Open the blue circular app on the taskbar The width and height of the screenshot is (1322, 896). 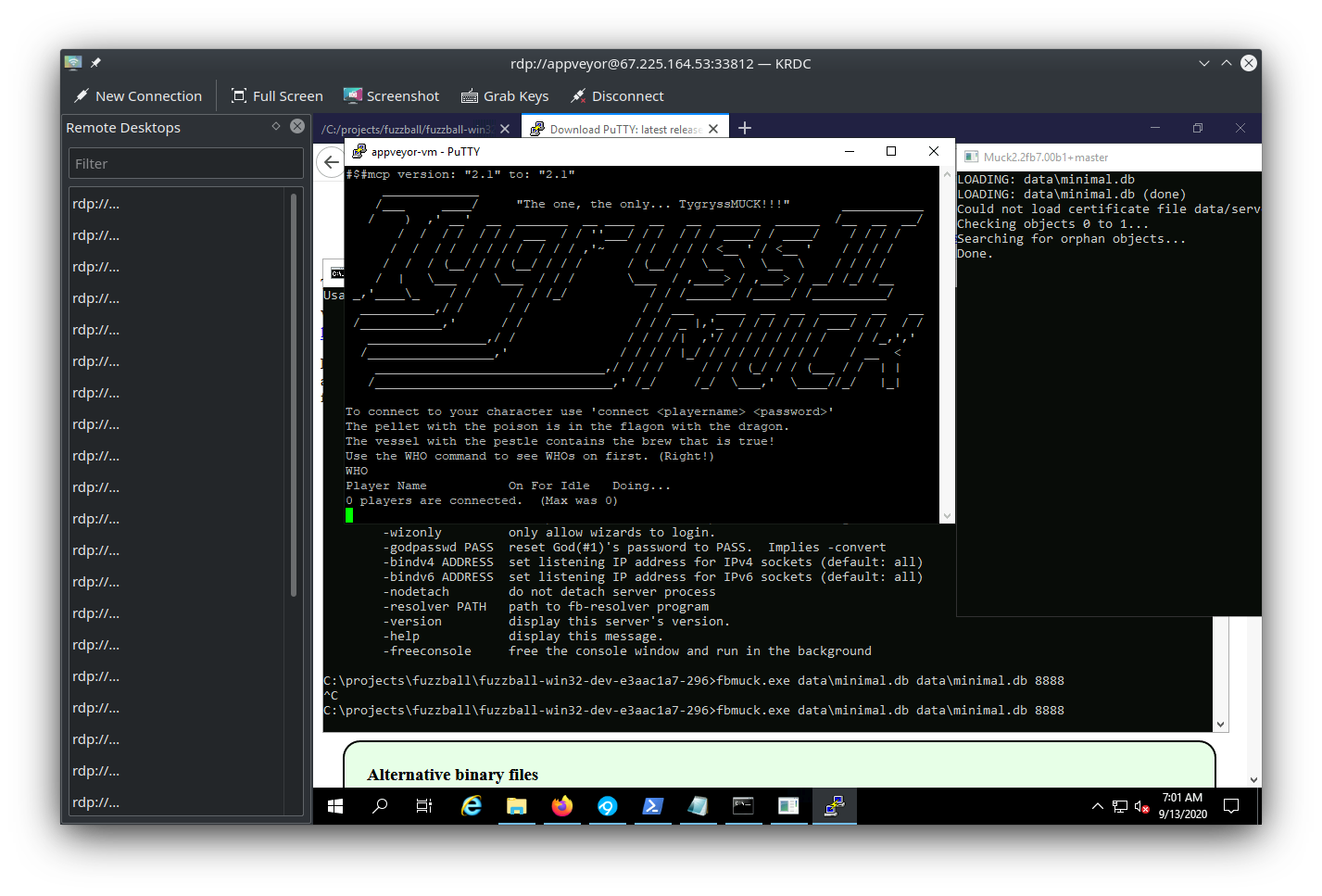608,806
